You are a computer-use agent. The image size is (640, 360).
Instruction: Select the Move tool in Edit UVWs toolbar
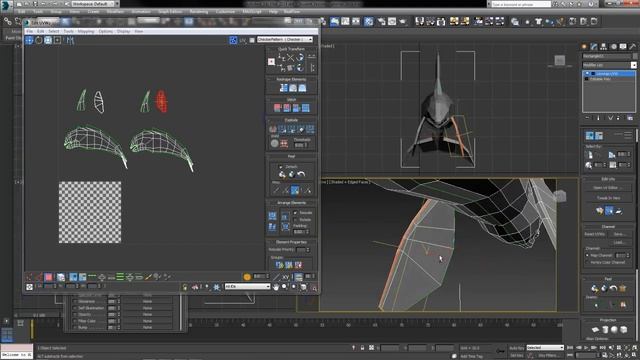(29, 40)
